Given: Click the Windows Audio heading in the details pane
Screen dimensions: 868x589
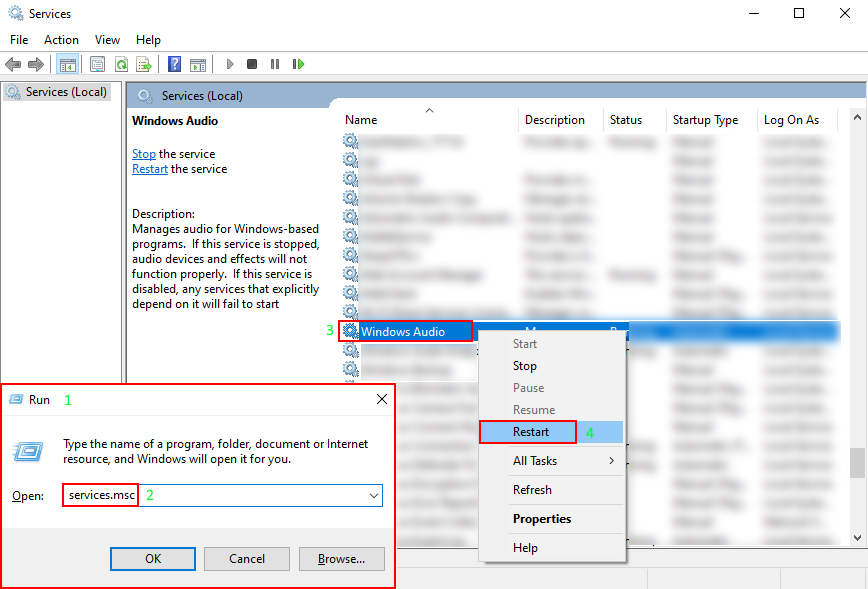Looking at the screenshot, I should coord(175,121).
